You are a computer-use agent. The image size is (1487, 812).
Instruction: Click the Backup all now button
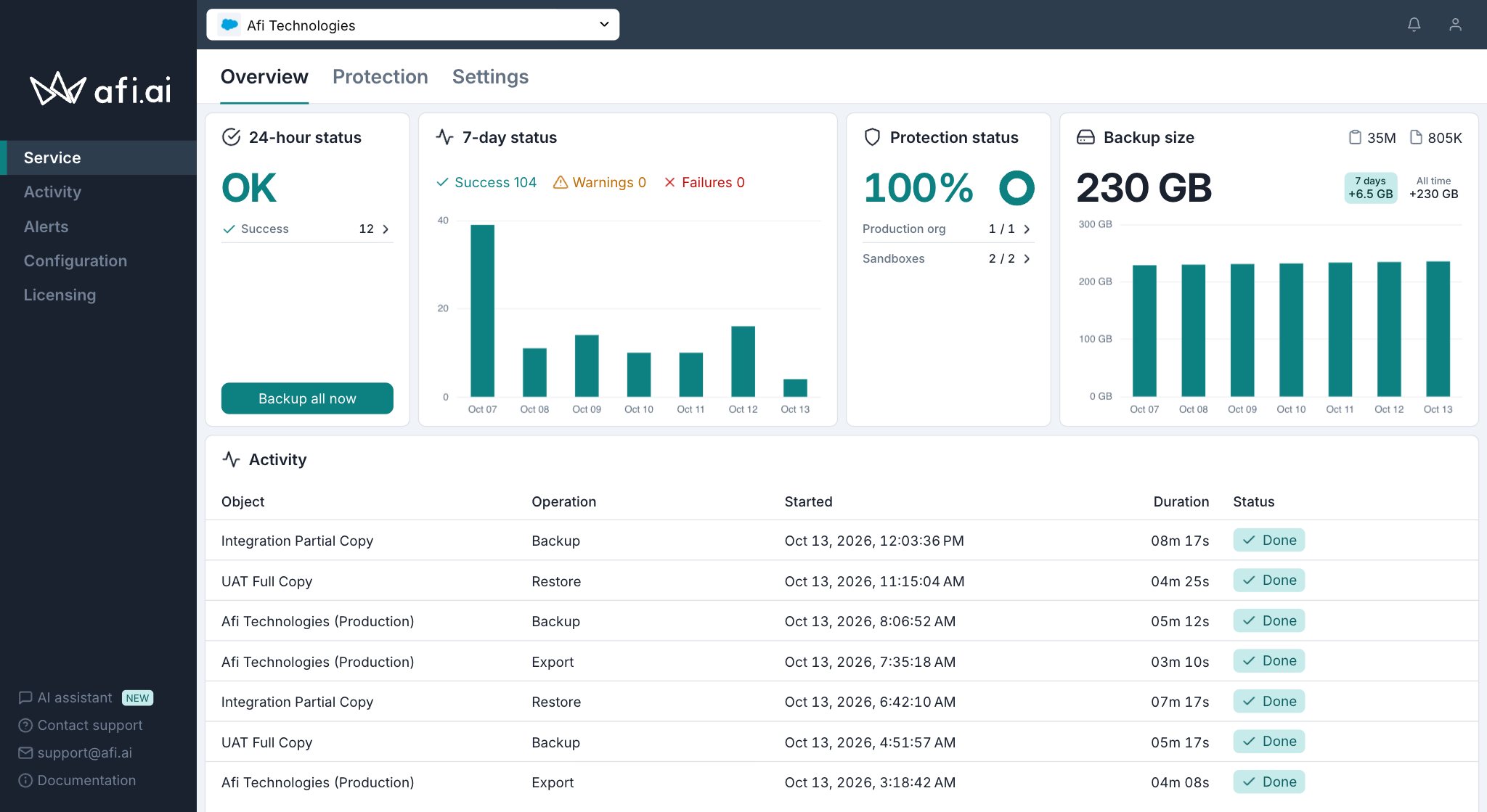click(x=307, y=398)
